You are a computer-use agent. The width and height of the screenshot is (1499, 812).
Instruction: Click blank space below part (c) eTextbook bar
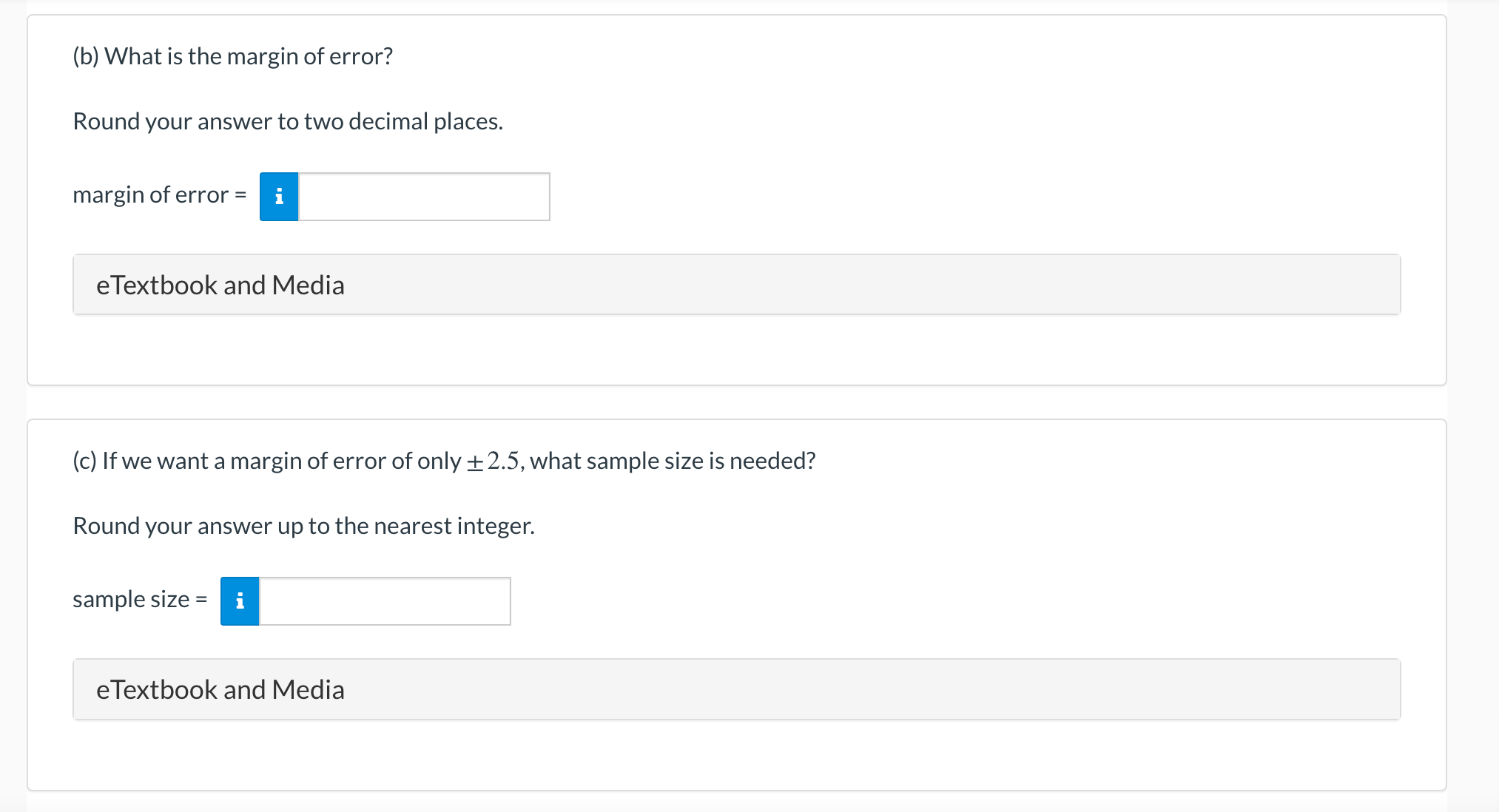click(x=736, y=754)
